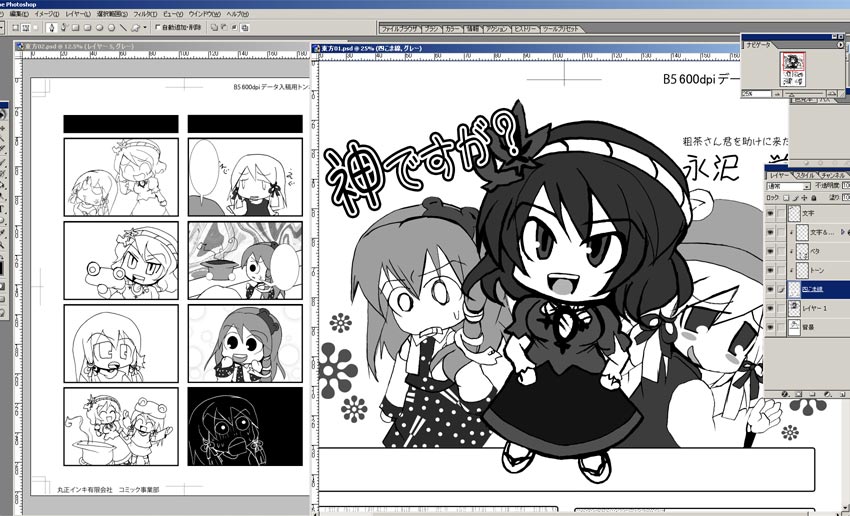Switch to the チャンネル tab
This screenshot has width=850, height=516.
point(833,176)
